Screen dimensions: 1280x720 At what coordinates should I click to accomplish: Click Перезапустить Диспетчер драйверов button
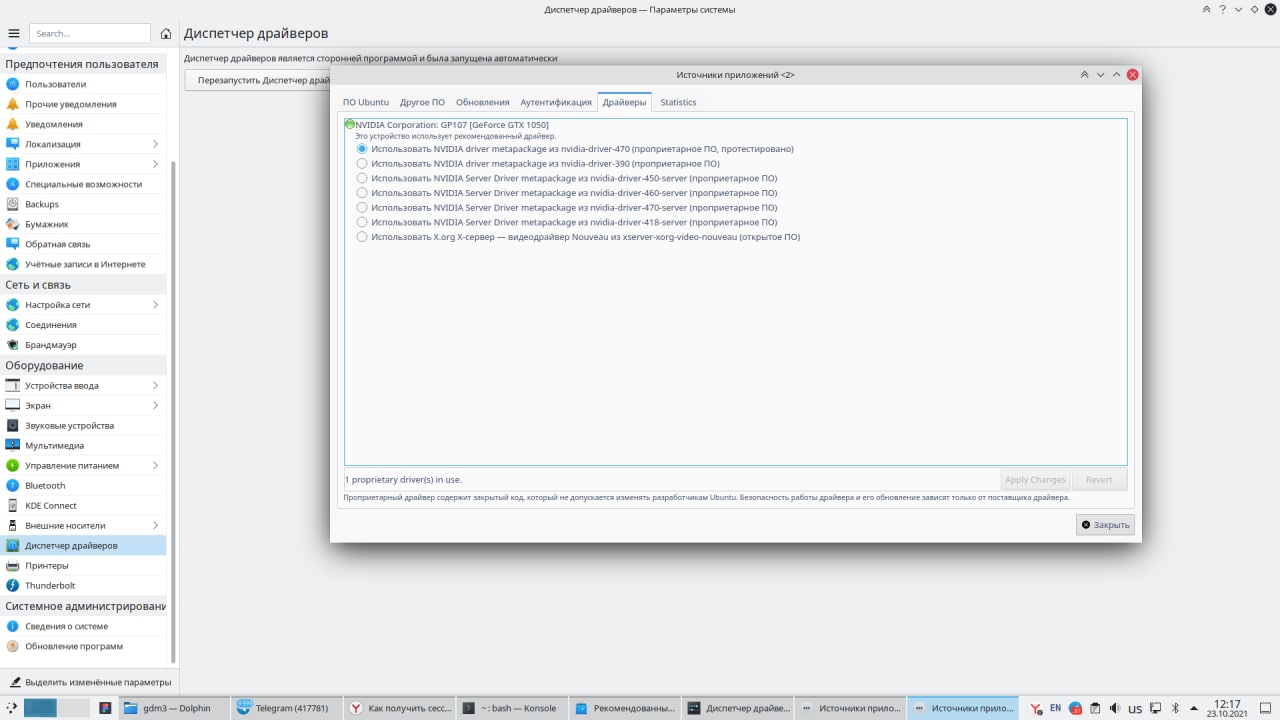(258, 80)
